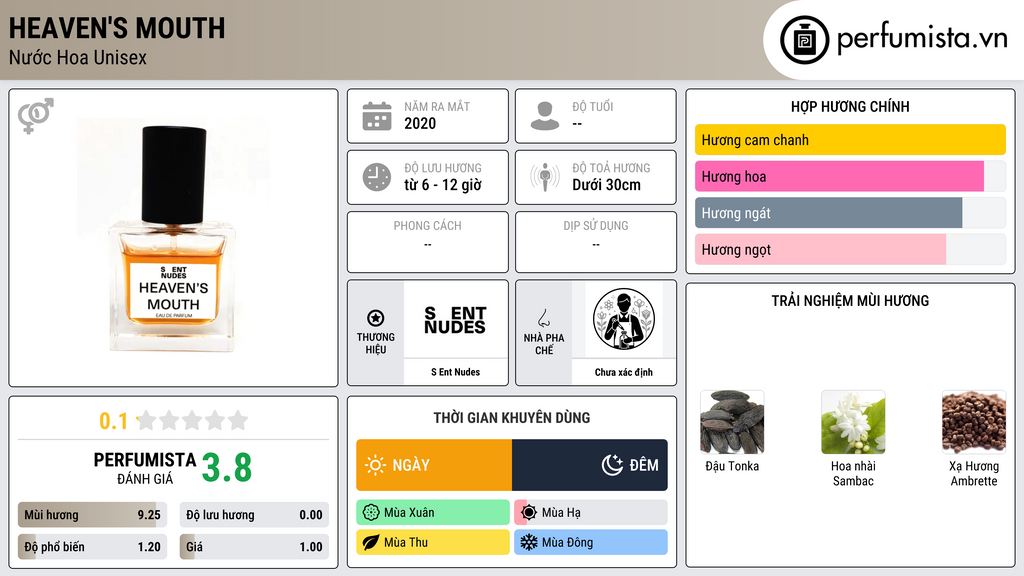Select the Mùa Thu season bar

(x=433, y=542)
